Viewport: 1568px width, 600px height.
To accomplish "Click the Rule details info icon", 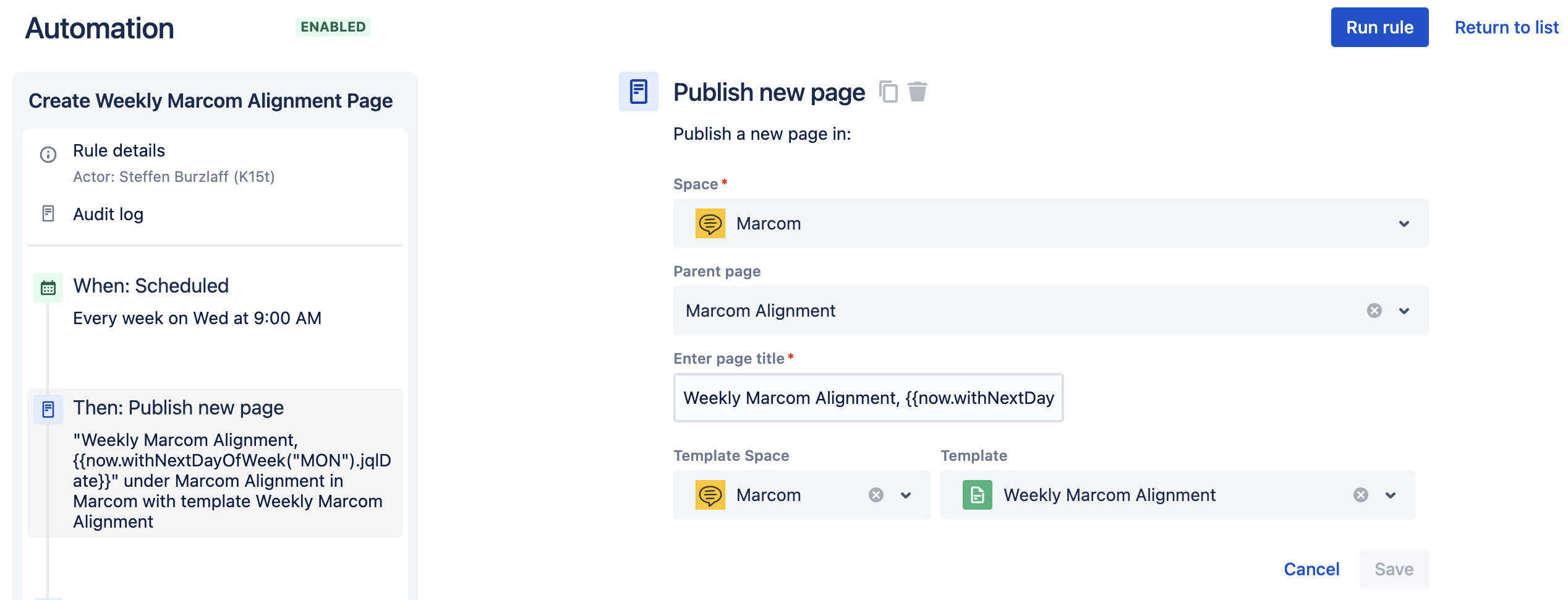I will (48, 154).
